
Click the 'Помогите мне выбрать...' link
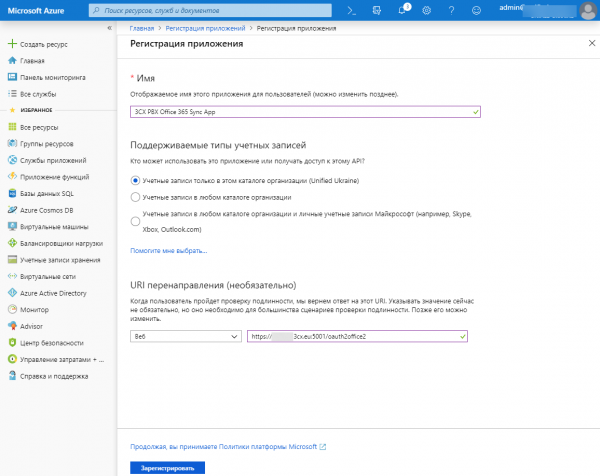tap(168, 250)
